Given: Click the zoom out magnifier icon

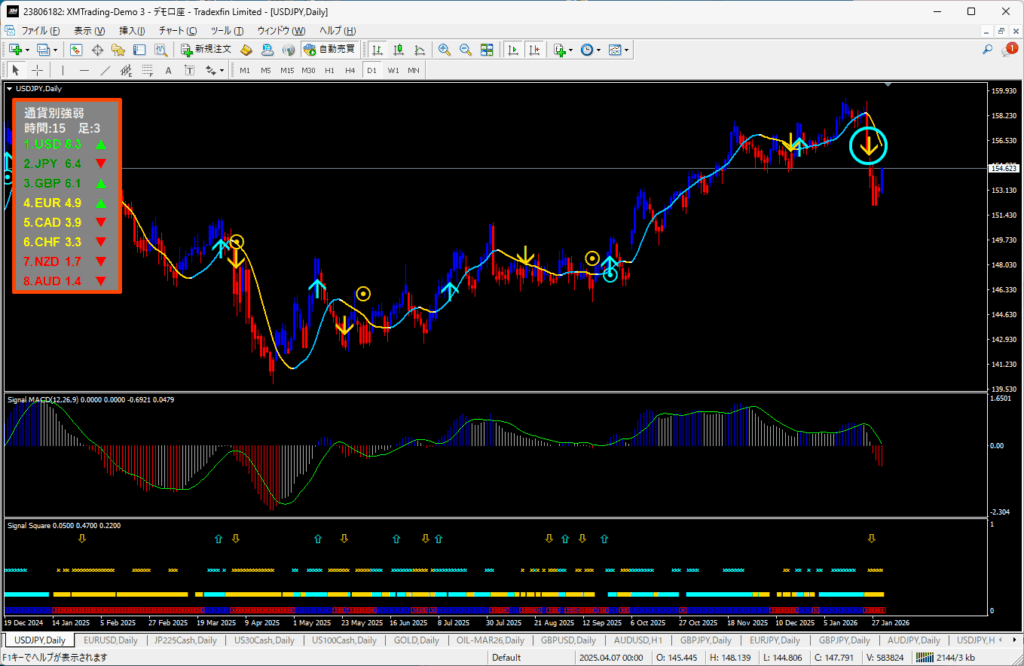Looking at the screenshot, I should [x=465, y=49].
